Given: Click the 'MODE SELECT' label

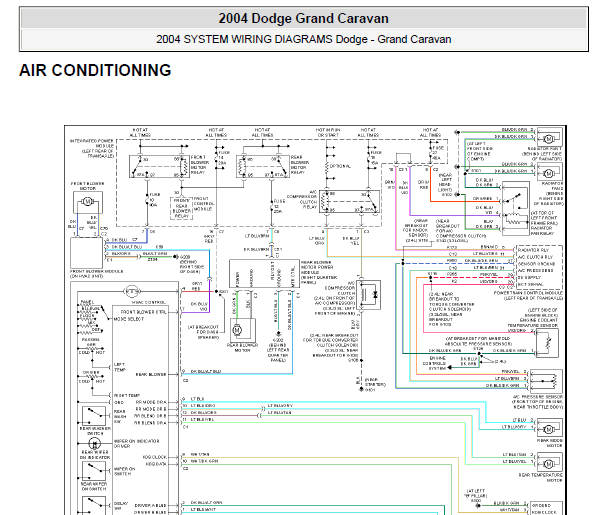Looking at the screenshot, I should tap(128, 319).
